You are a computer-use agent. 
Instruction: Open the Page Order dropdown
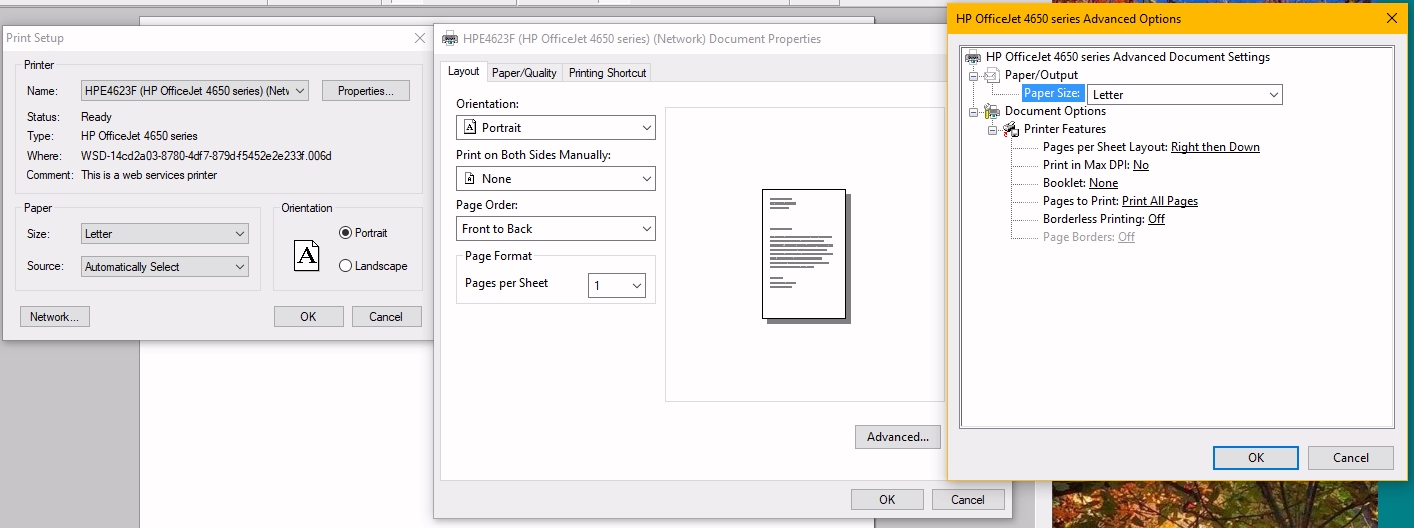(x=555, y=229)
